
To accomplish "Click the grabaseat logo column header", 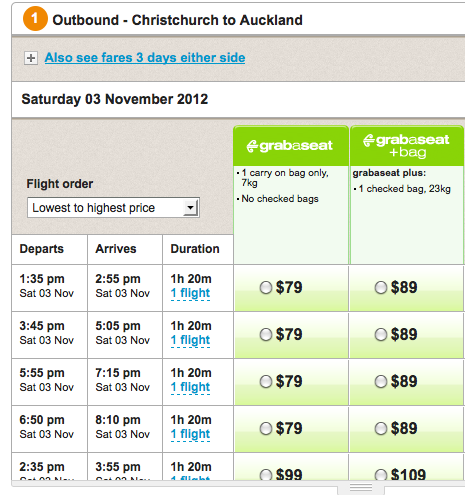I will pos(289,146).
